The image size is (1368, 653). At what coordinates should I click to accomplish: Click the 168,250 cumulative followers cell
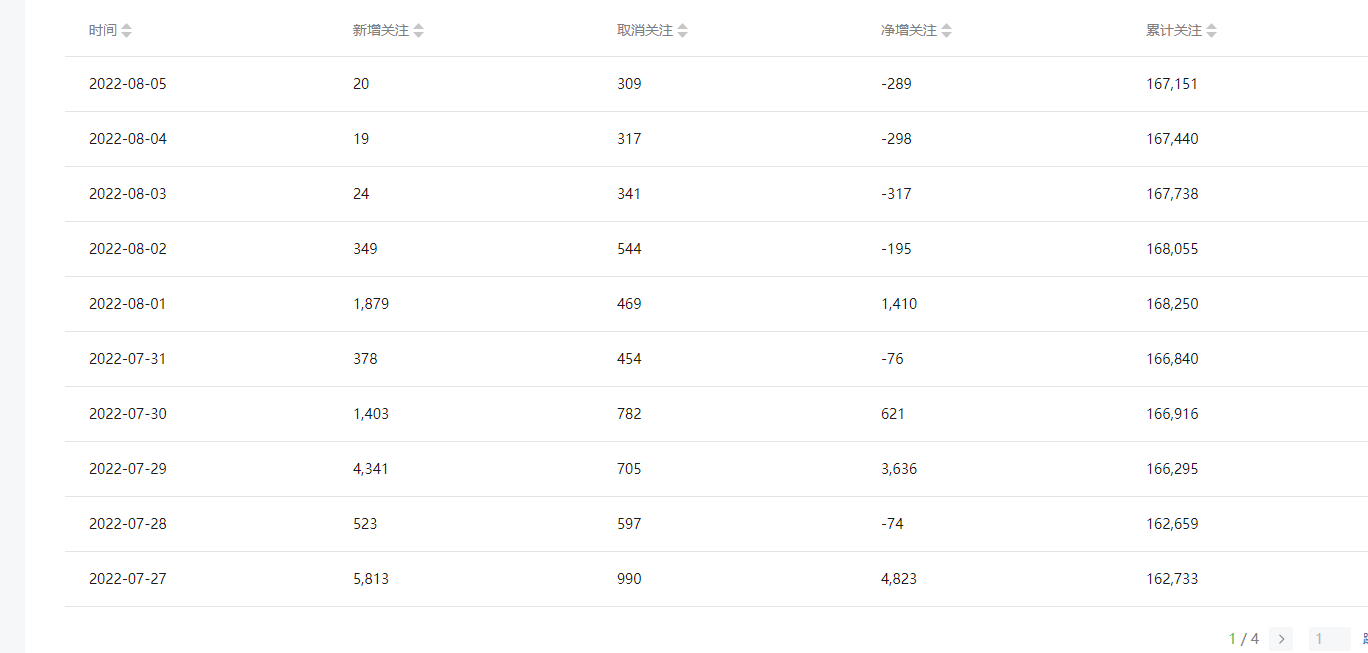pyautogui.click(x=1171, y=304)
